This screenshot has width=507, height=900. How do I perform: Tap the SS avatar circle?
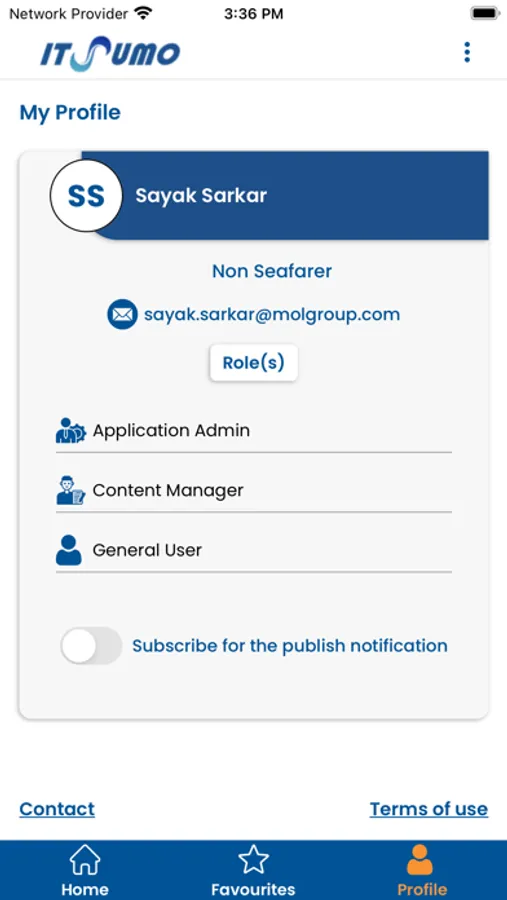tap(86, 196)
